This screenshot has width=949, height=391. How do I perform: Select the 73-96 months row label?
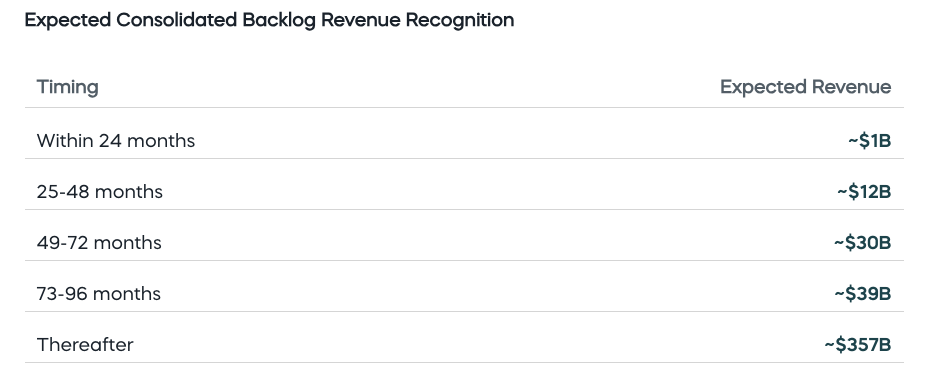click(x=99, y=294)
